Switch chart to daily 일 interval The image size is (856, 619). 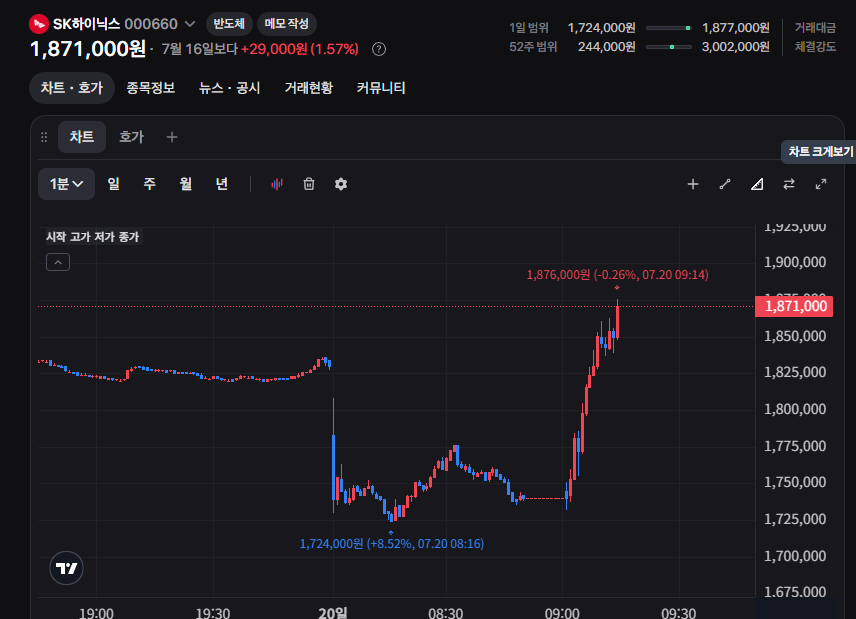114,184
